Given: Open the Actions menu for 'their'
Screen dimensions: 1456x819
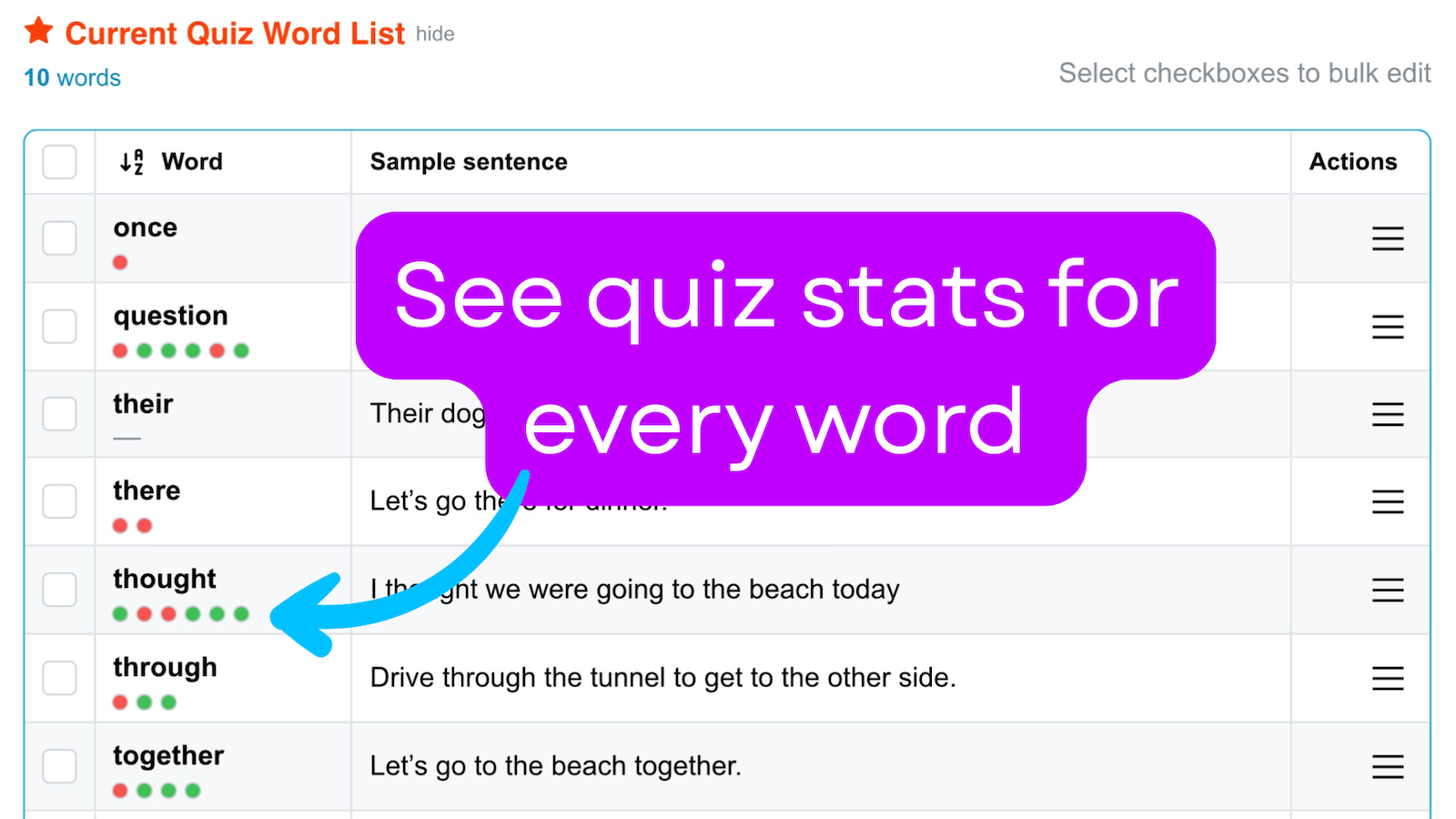Looking at the screenshot, I should (1387, 414).
